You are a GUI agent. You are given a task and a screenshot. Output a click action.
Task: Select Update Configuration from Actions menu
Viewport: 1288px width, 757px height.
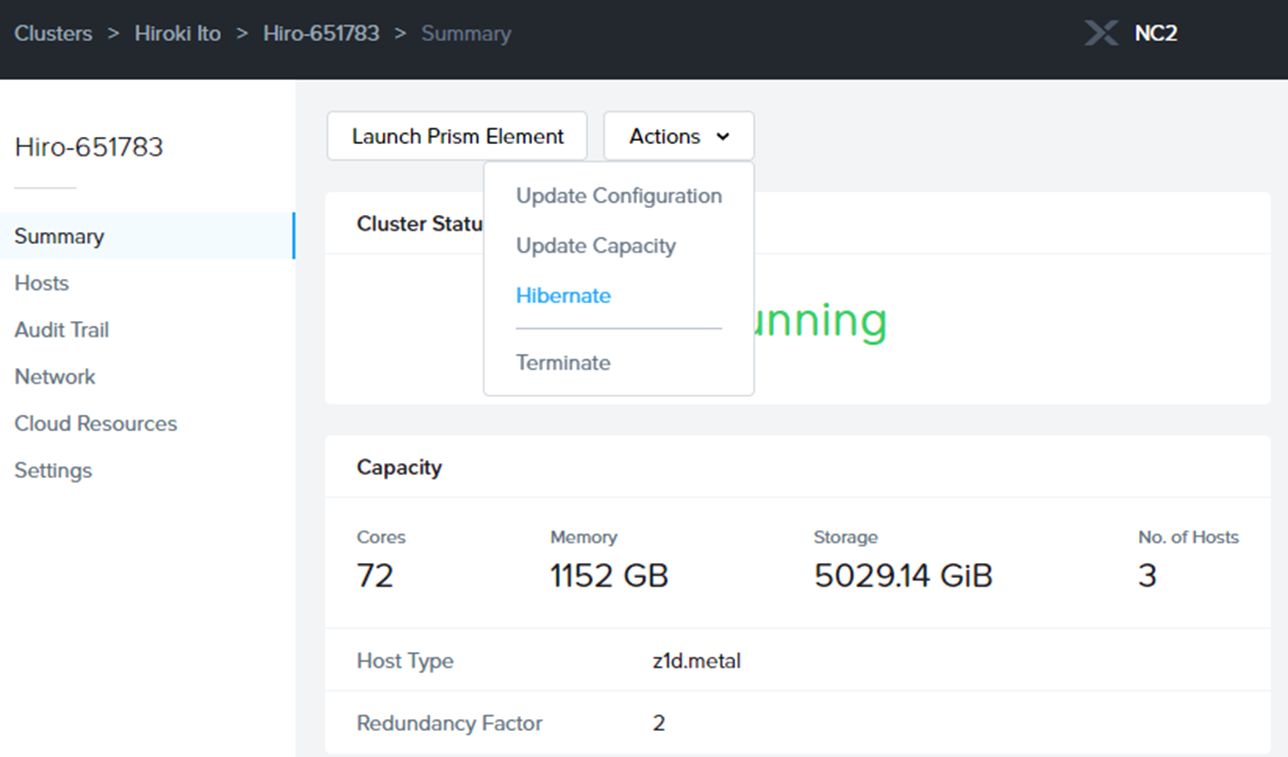pos(618,196)
